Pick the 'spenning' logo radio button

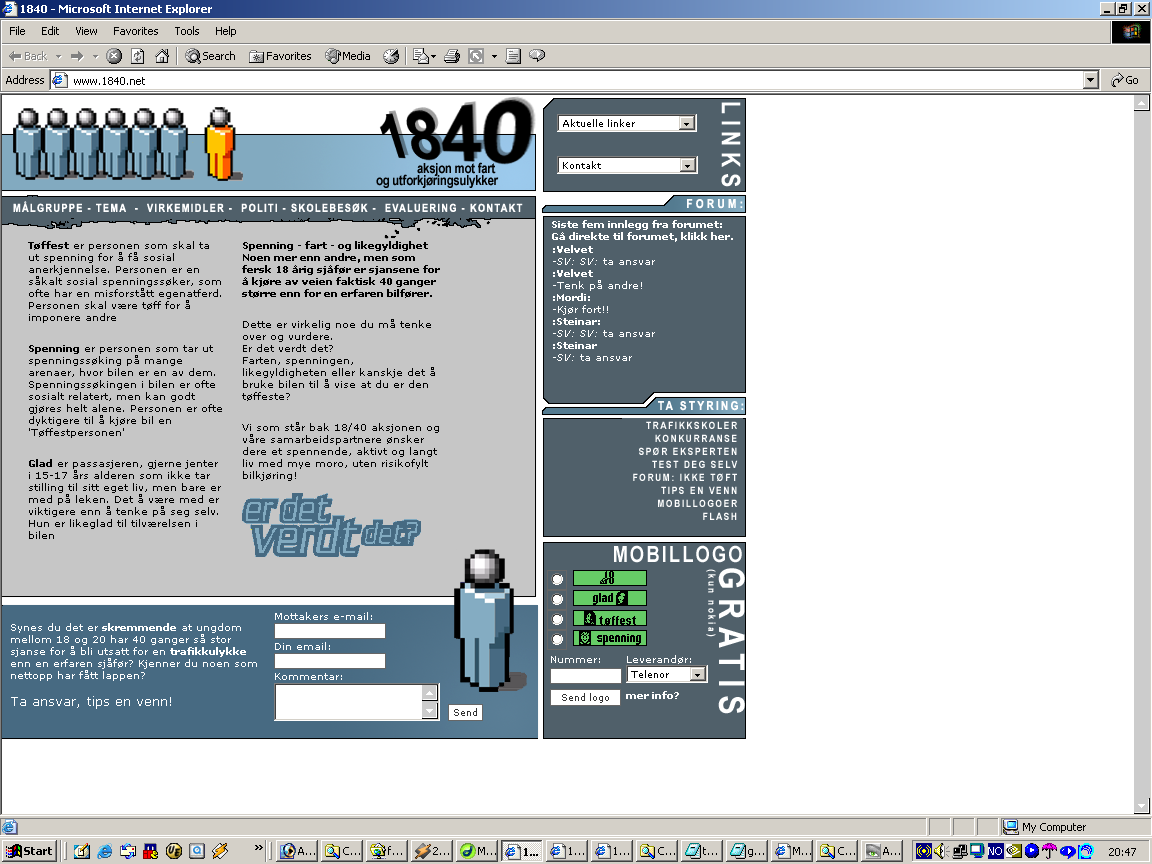coord(557,640)
